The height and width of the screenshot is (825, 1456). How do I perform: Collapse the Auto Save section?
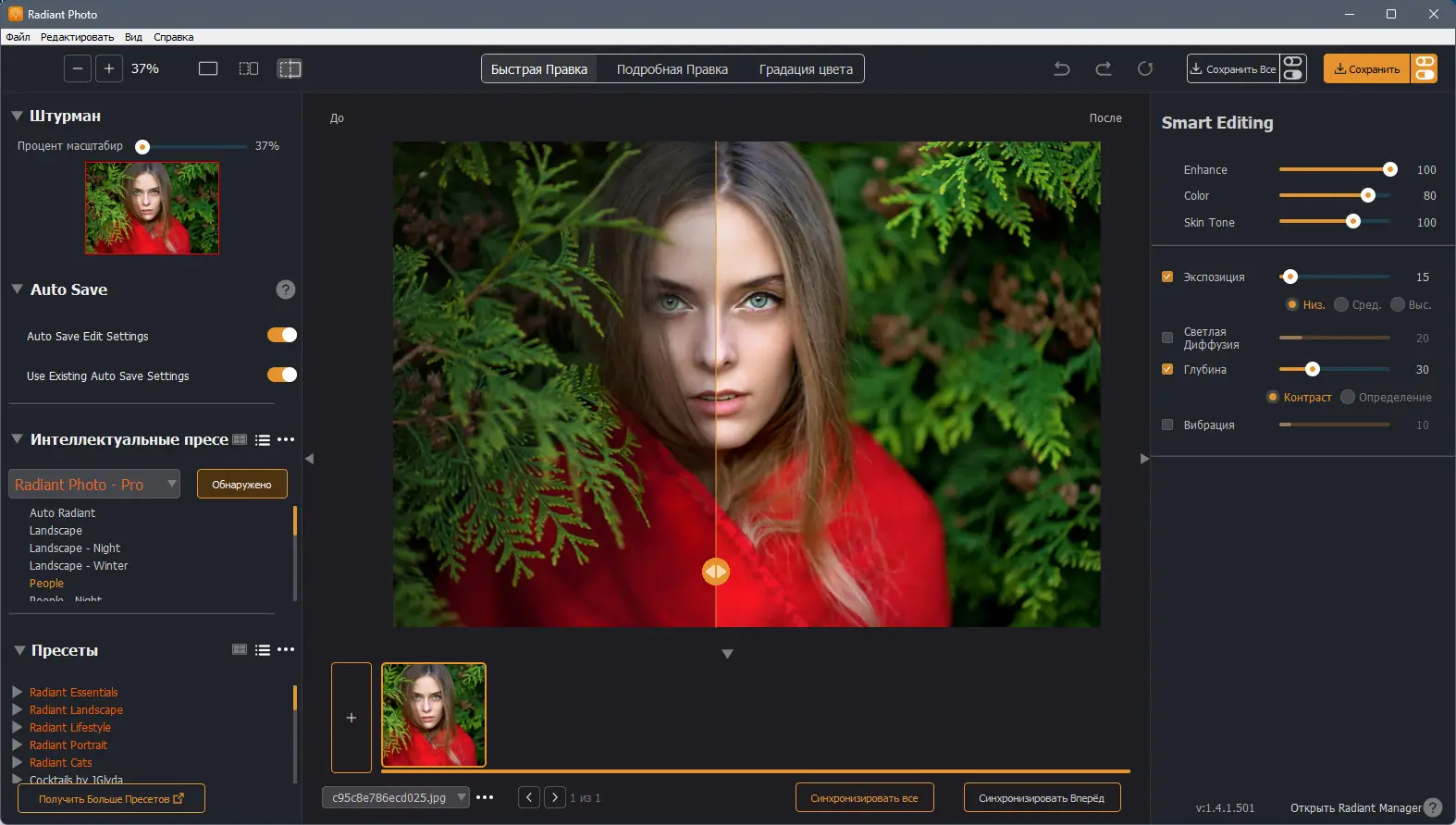point(17,289)
